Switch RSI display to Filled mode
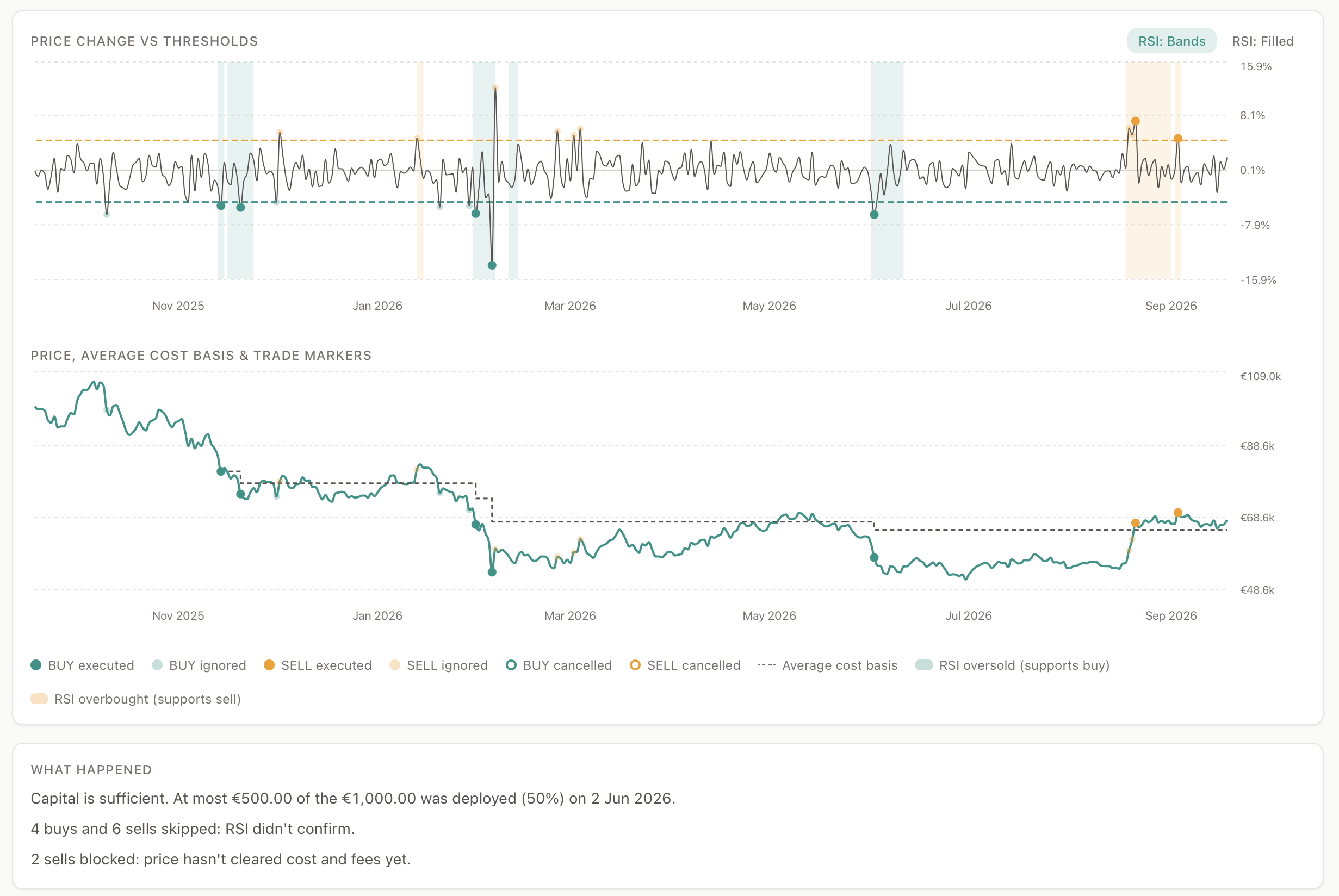The width and height of the screenshot is (1339, 896). click(1262, 41)
